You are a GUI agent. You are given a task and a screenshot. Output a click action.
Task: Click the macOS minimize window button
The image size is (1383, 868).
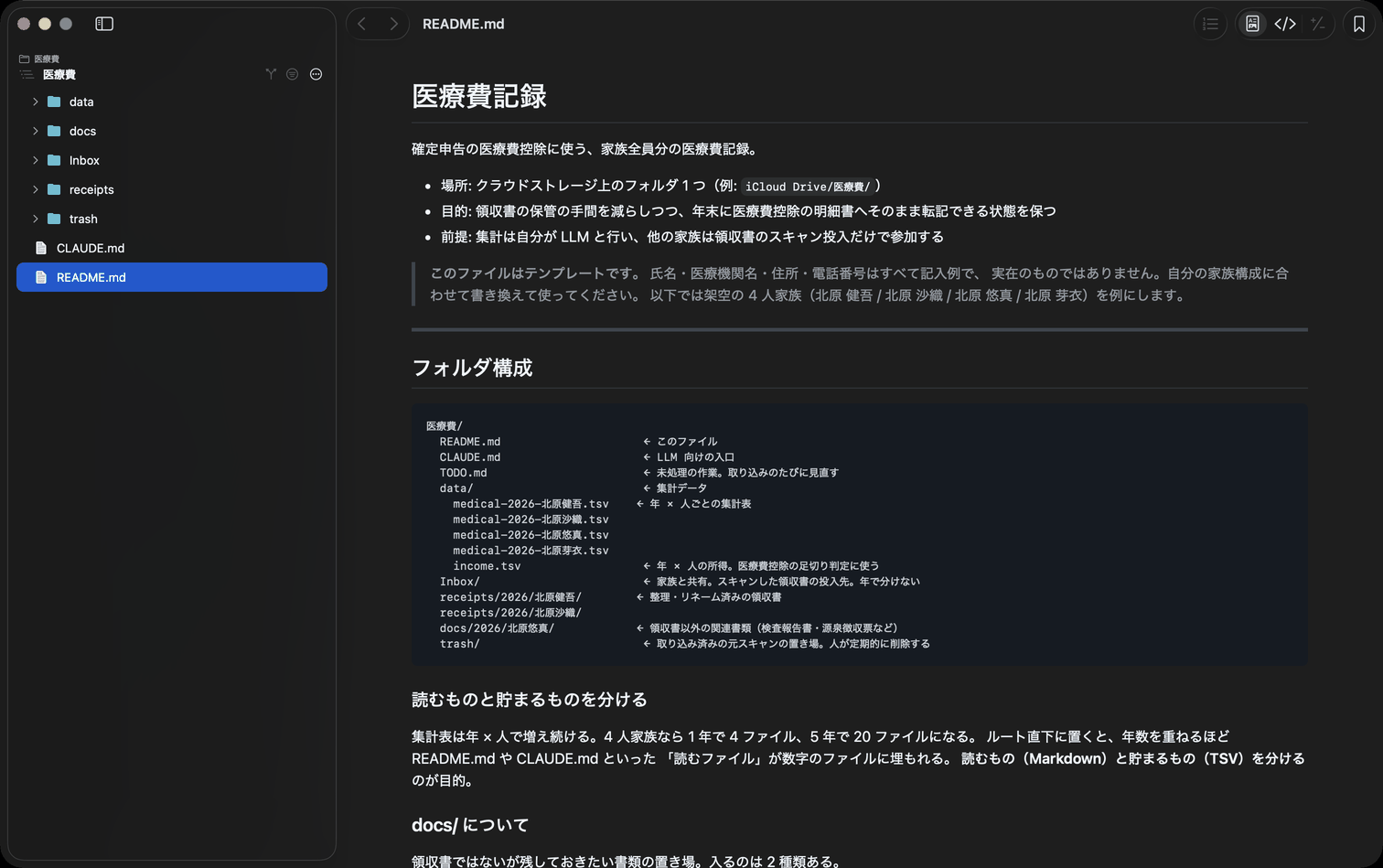[x=45, y=24]
